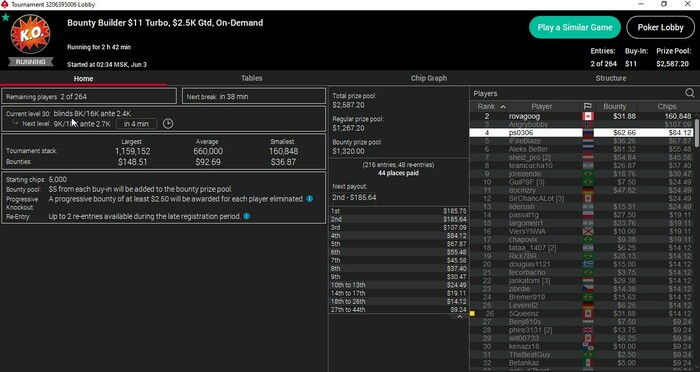Screen dimensions: 700x372
Task: Select player row Aleks Better
Action: (x=582, y=149)
